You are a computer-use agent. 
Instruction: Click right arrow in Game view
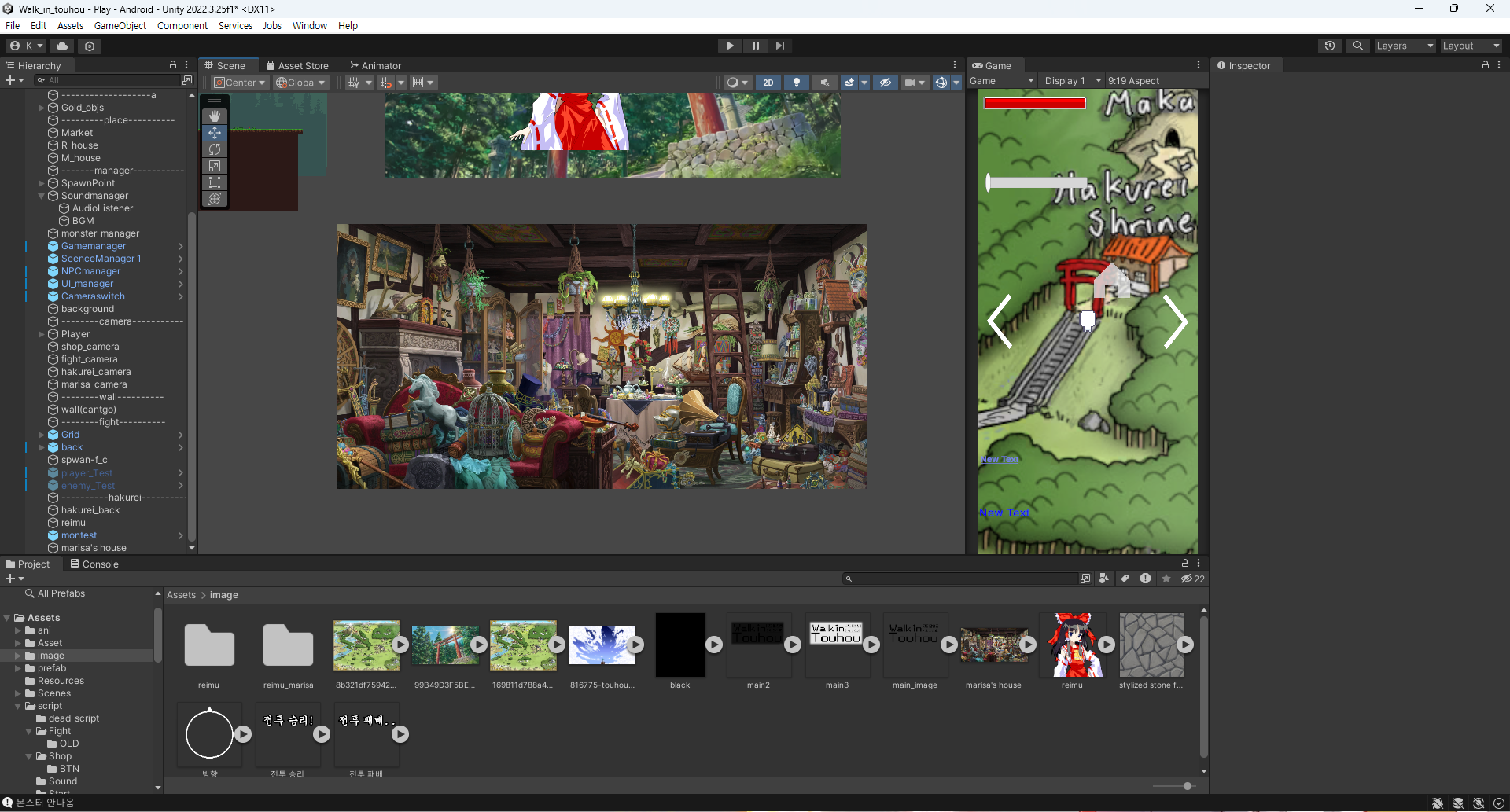coord(1175,321)
